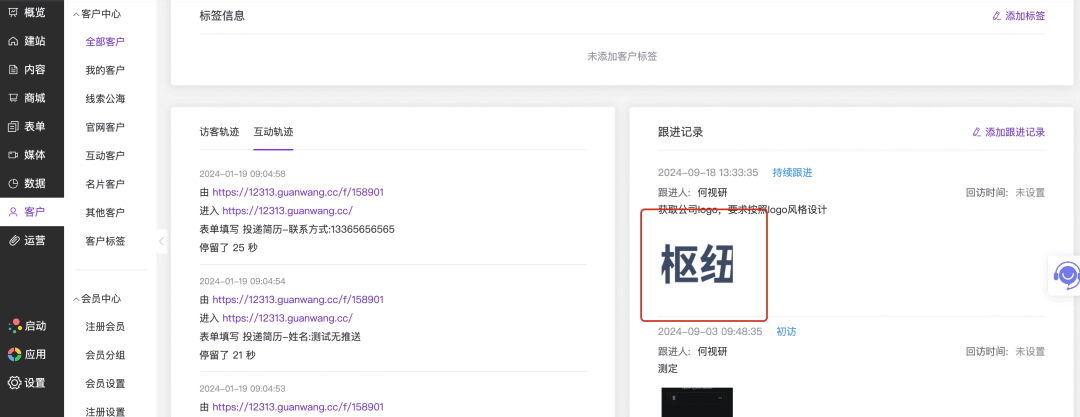Select the 跟进记录 section heading
Viewport: 1080px width, 417px height.
681,132
